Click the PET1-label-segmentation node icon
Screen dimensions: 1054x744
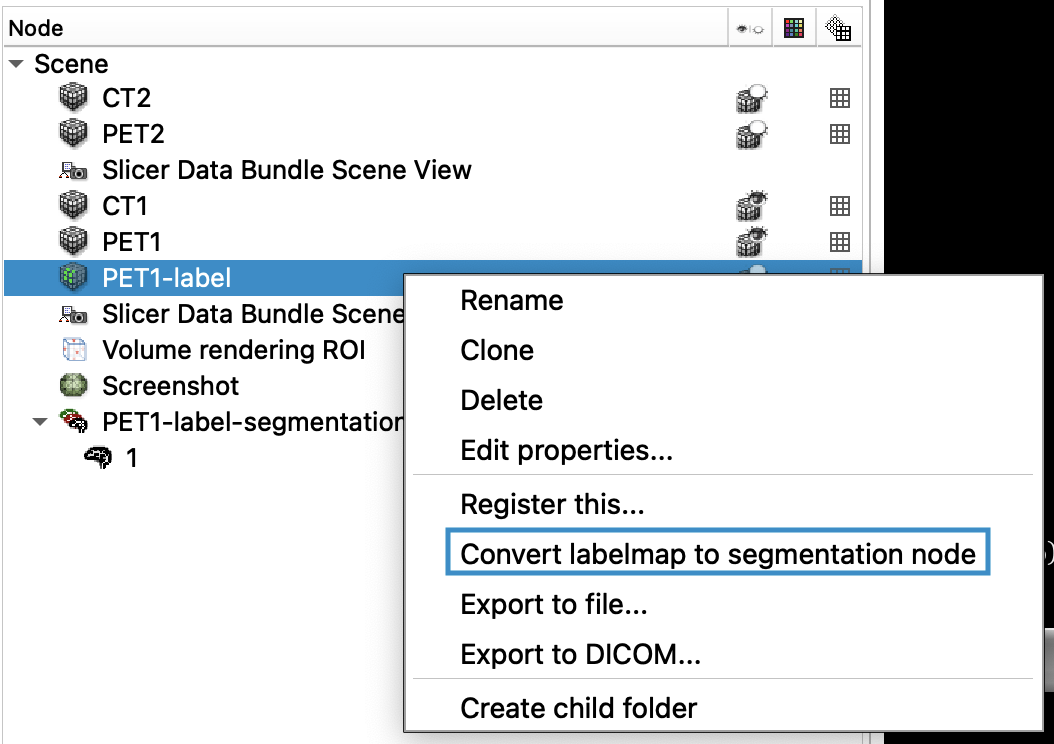pyautogui.click(x=73, y=421)
